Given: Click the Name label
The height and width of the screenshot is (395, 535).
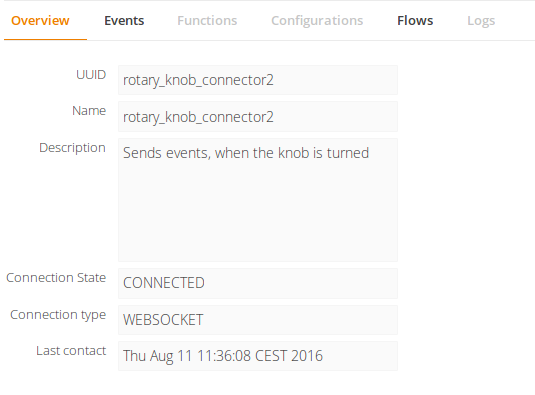Looking at the screenshot, I should pyautogui.click(x=89, y=111).
